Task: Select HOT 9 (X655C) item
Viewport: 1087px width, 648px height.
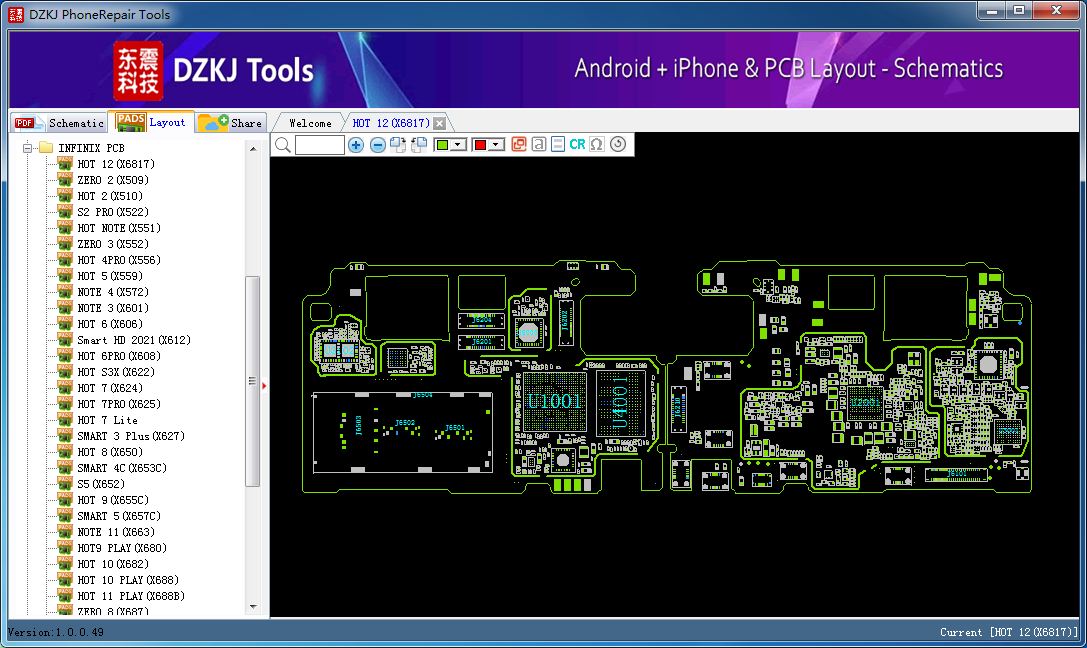Action: coord(112,500)
